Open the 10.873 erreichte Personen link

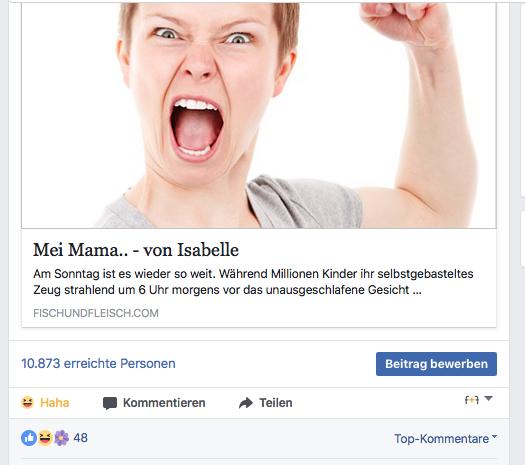tap(98, 364)
